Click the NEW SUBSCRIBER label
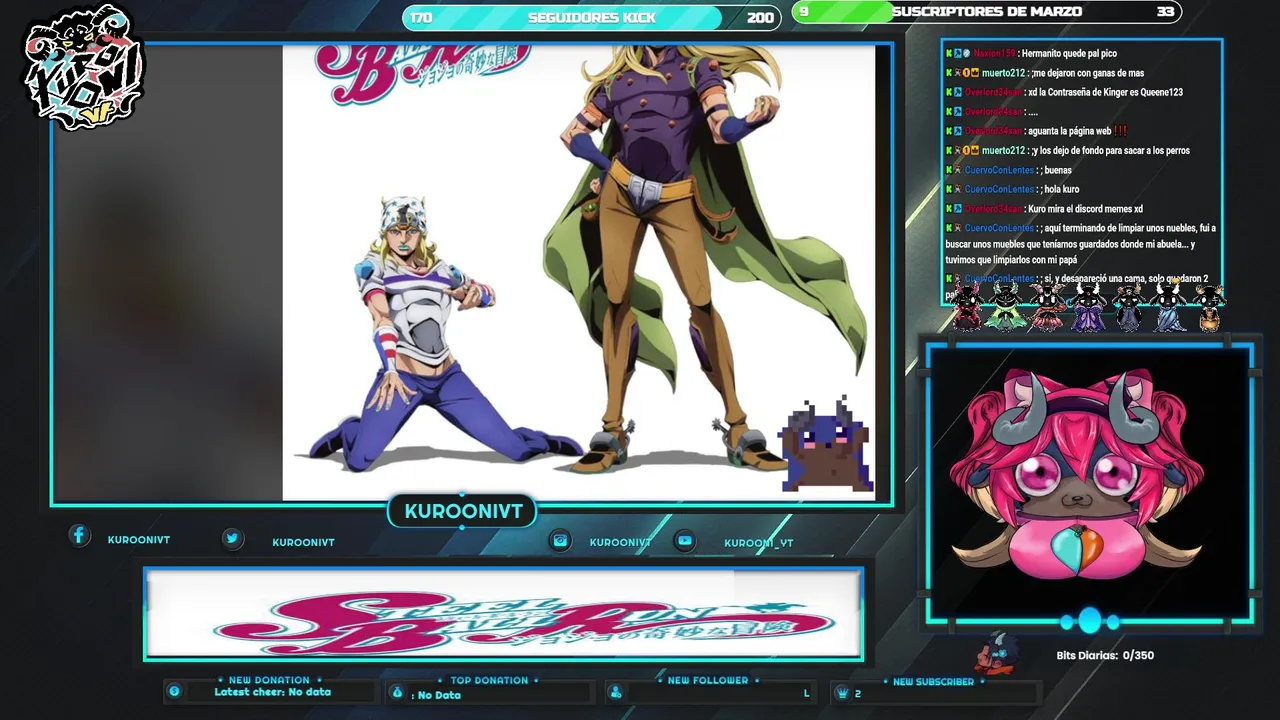Viewport: 1280px width, 720px height. pos(933,682)
